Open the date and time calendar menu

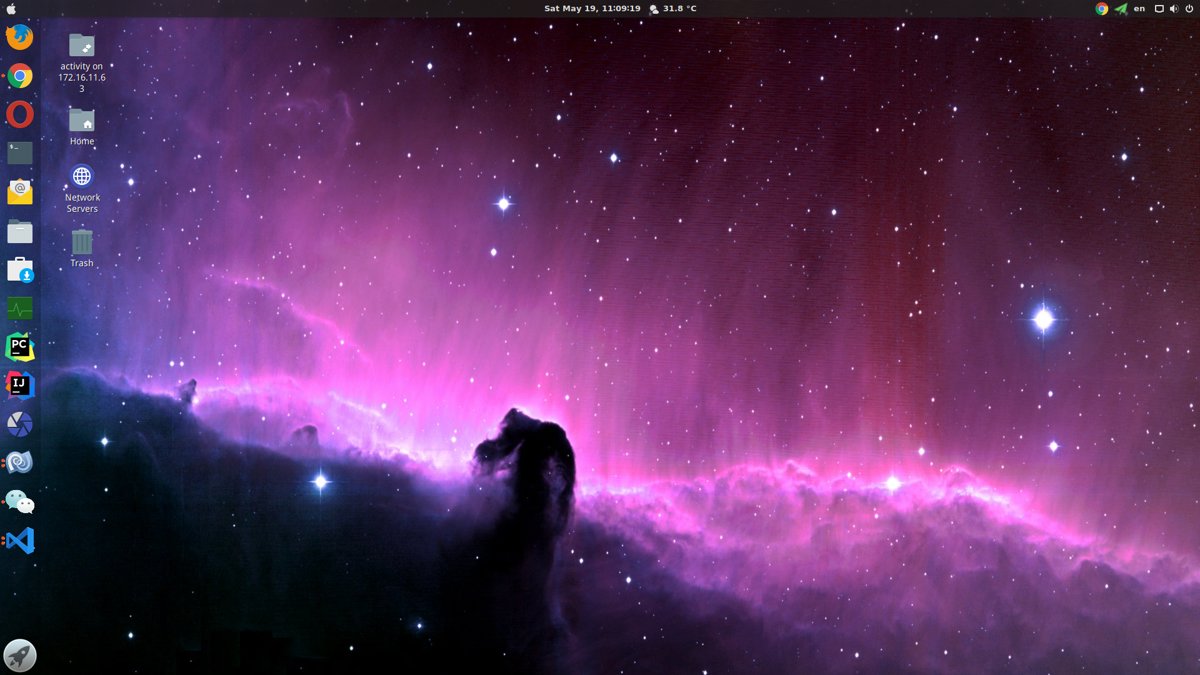[591, 8]
